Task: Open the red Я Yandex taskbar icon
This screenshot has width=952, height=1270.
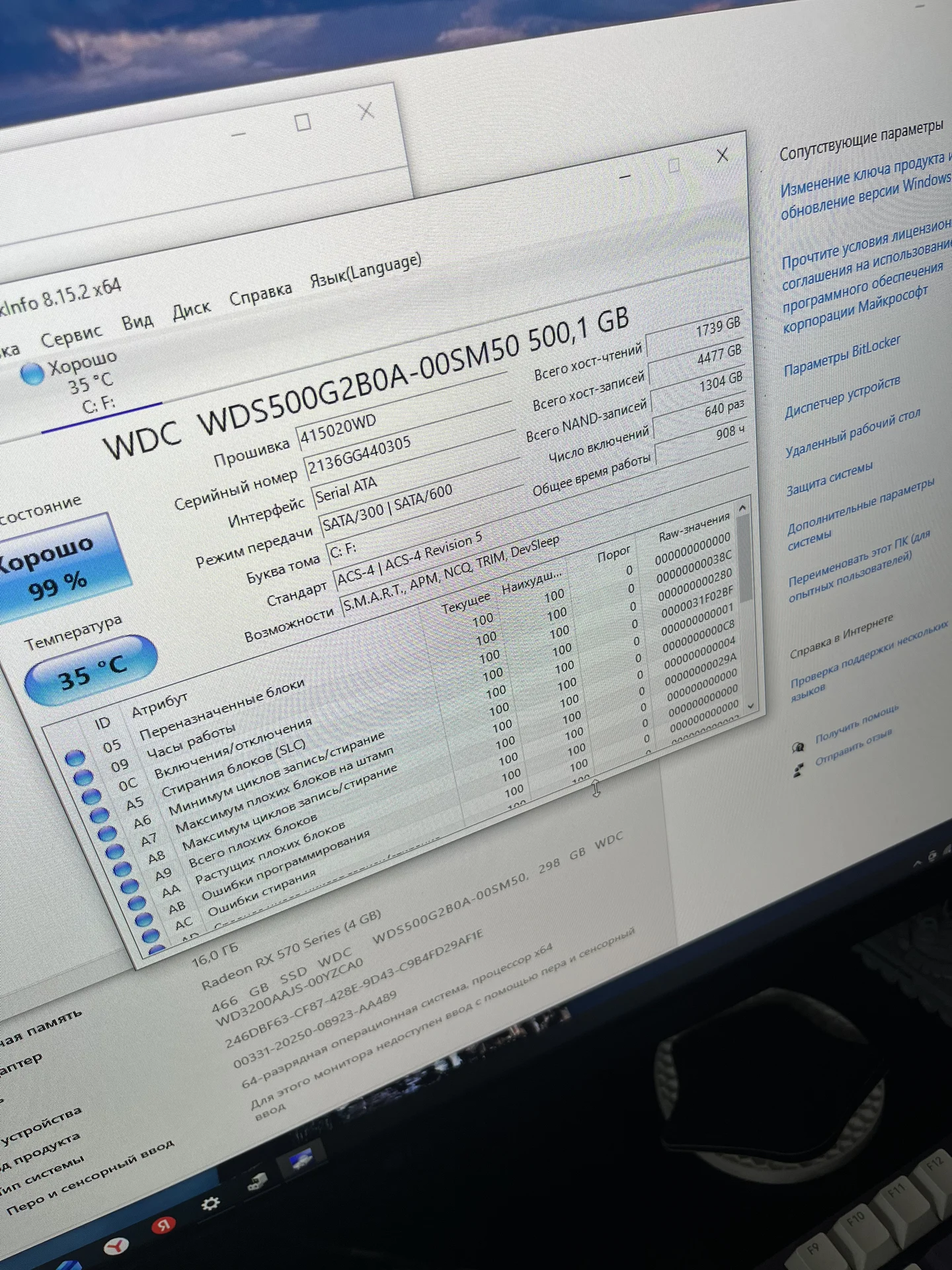Action: pos(163,1224)
